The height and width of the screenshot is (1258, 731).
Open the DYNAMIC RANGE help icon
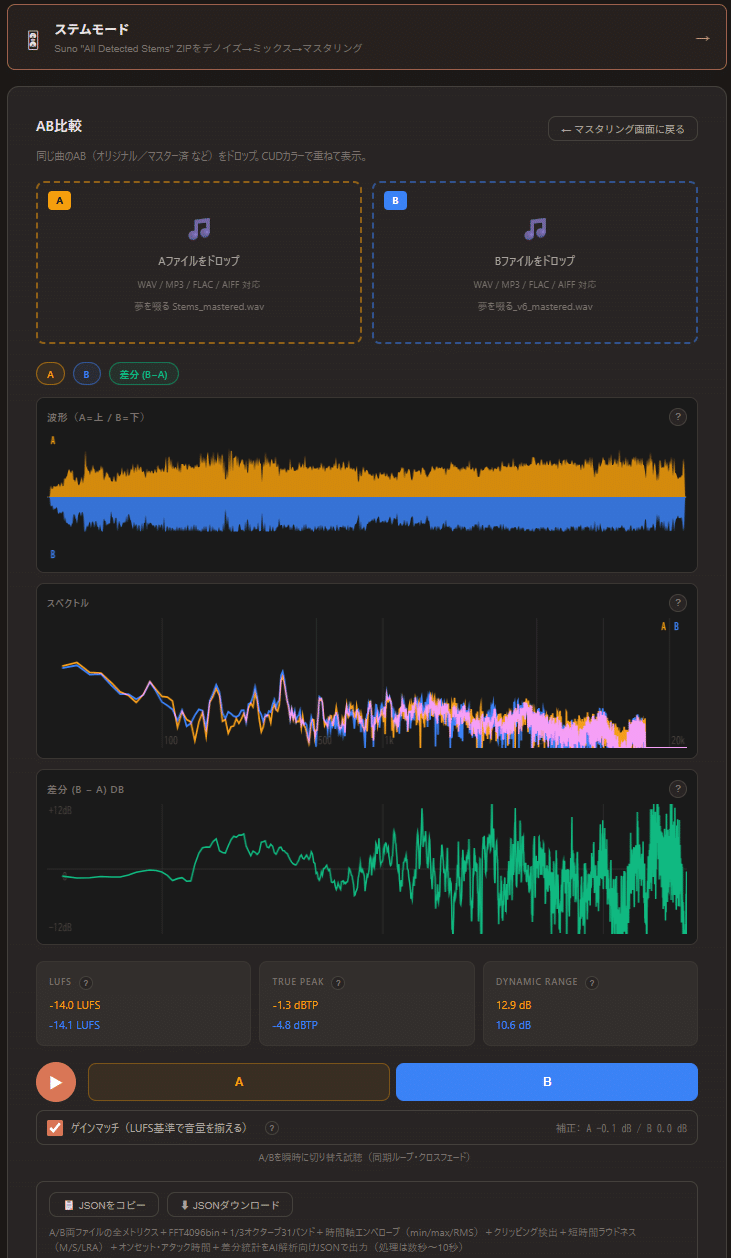pos(592,983)
